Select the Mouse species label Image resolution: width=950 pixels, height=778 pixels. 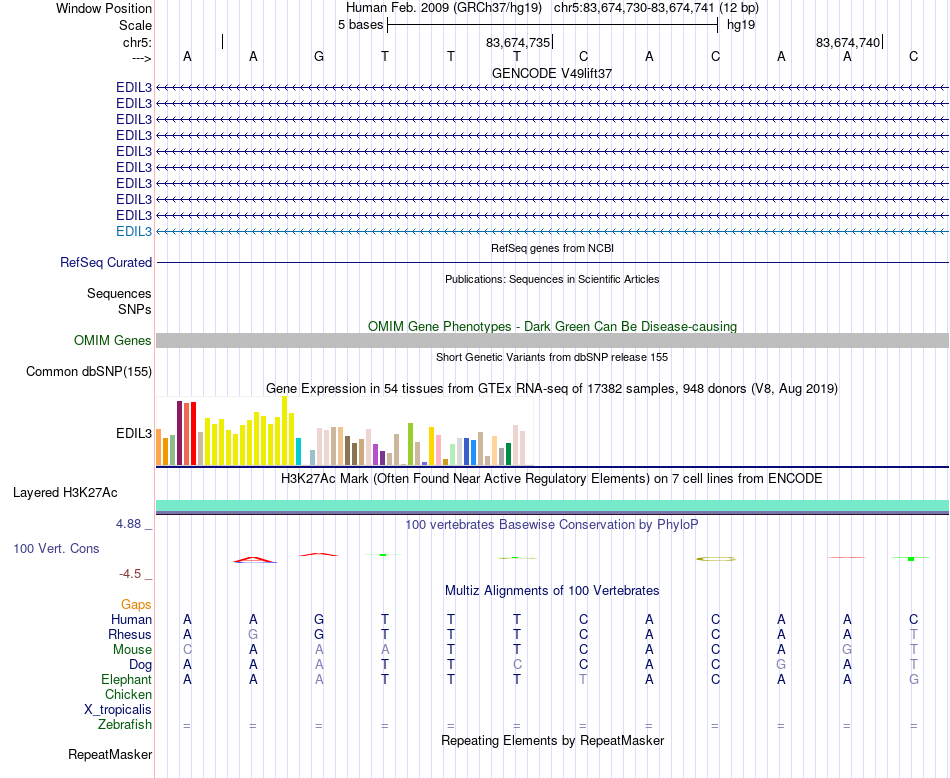[132, 650]
